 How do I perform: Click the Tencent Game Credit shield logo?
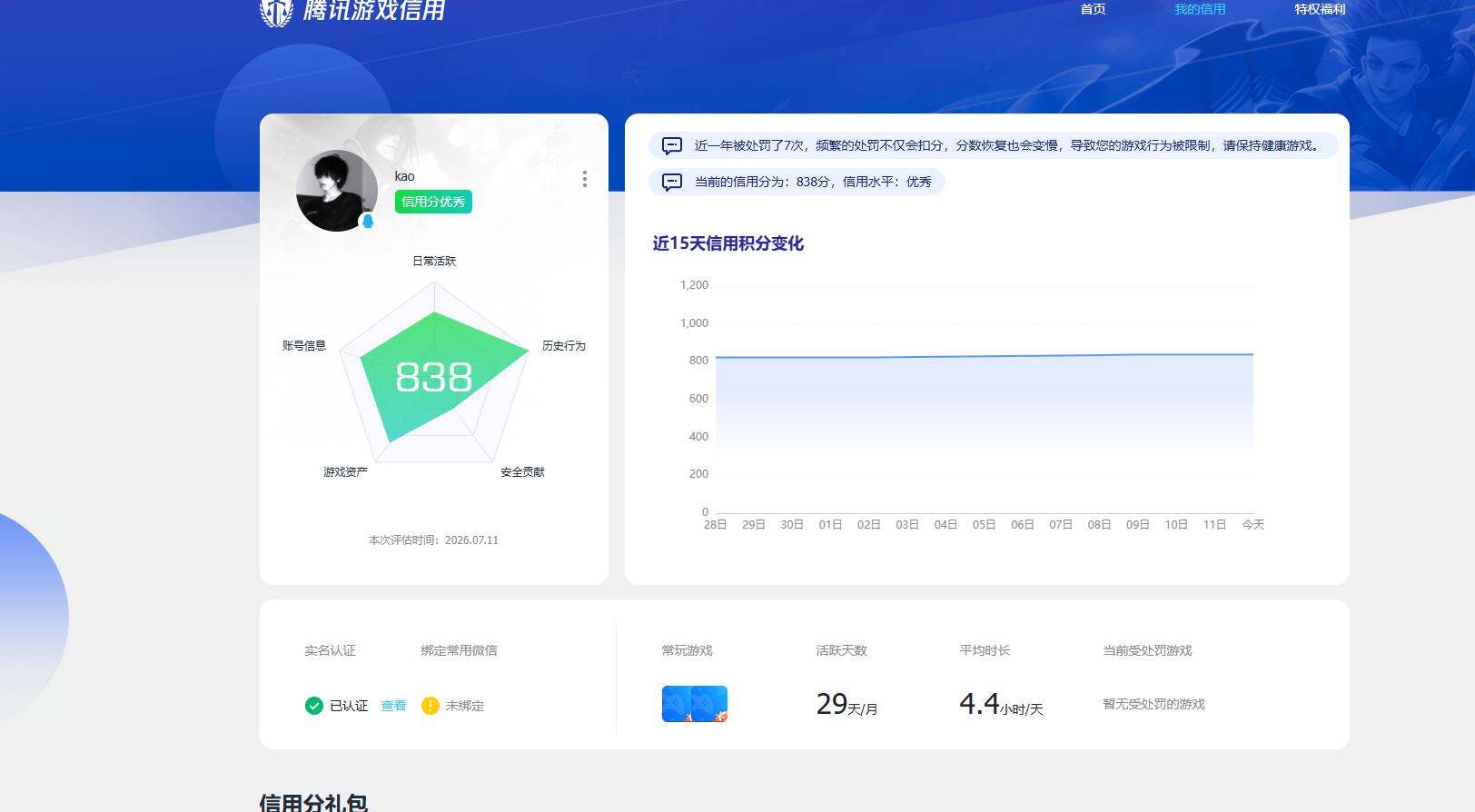pyautogui.click(x=276, y=12)
